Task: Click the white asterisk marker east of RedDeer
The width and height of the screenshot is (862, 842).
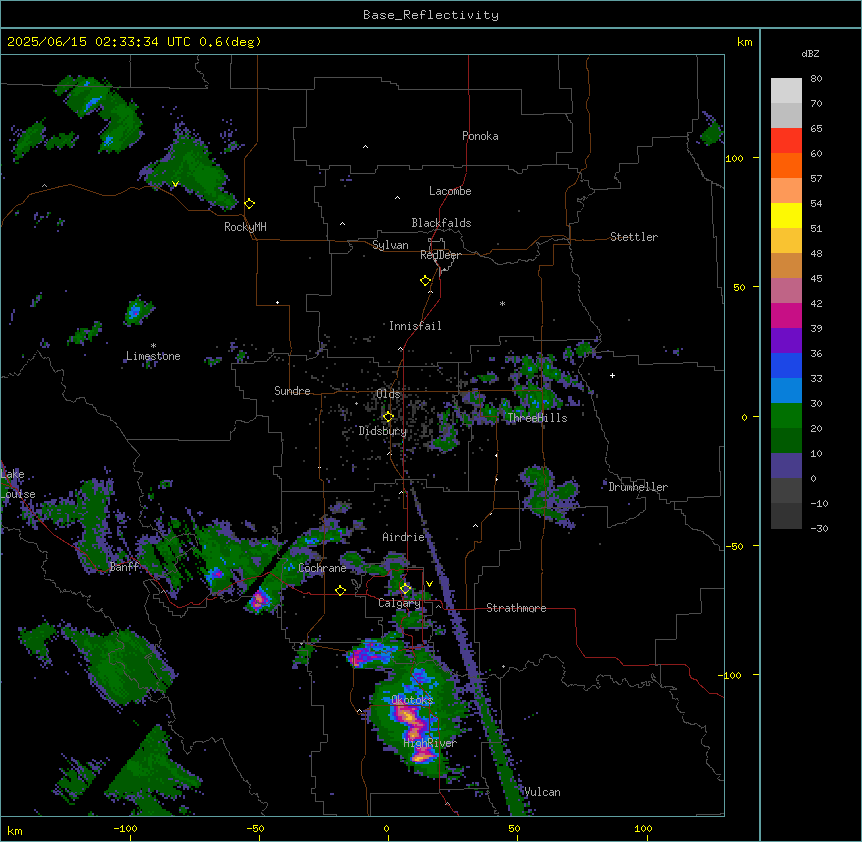Action: [502, 303]
